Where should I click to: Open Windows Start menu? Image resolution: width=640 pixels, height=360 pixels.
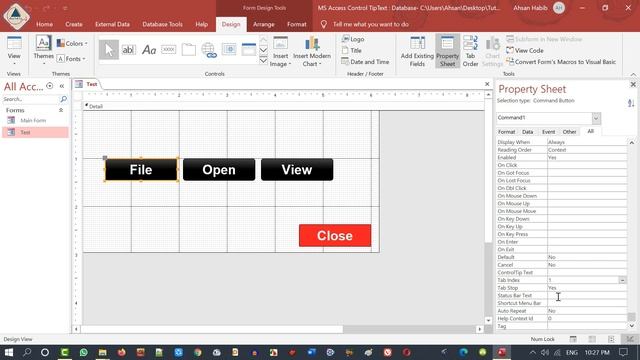tap(8, 352)
